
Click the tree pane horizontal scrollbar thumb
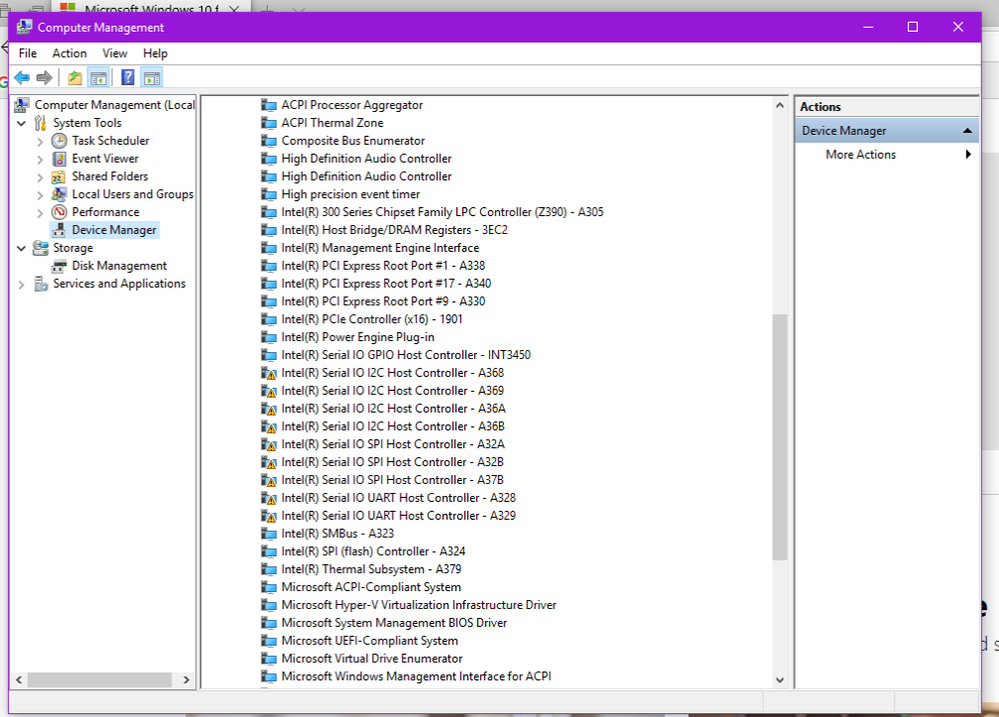[x=99, y=680]
